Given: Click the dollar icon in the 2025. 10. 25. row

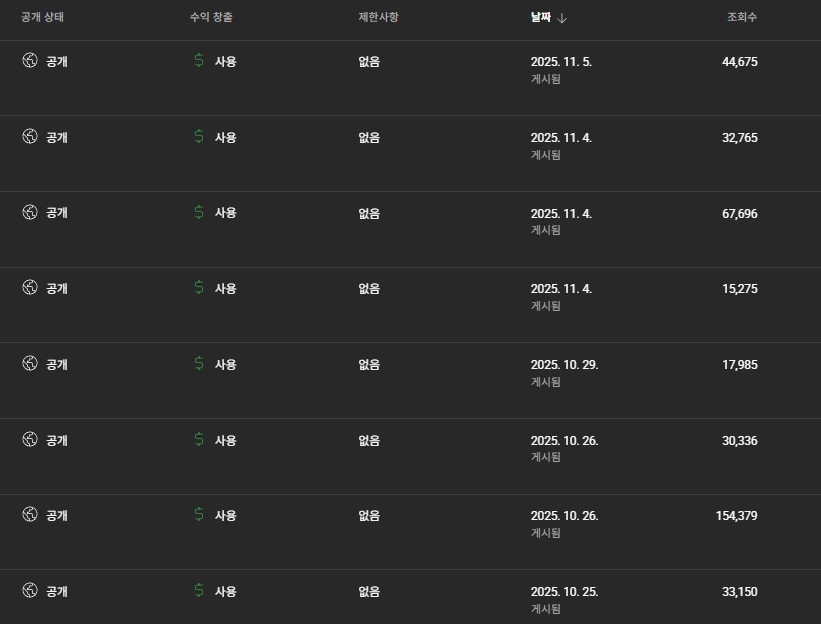Looking at the screenshot, I should click(x=199, y=591).
